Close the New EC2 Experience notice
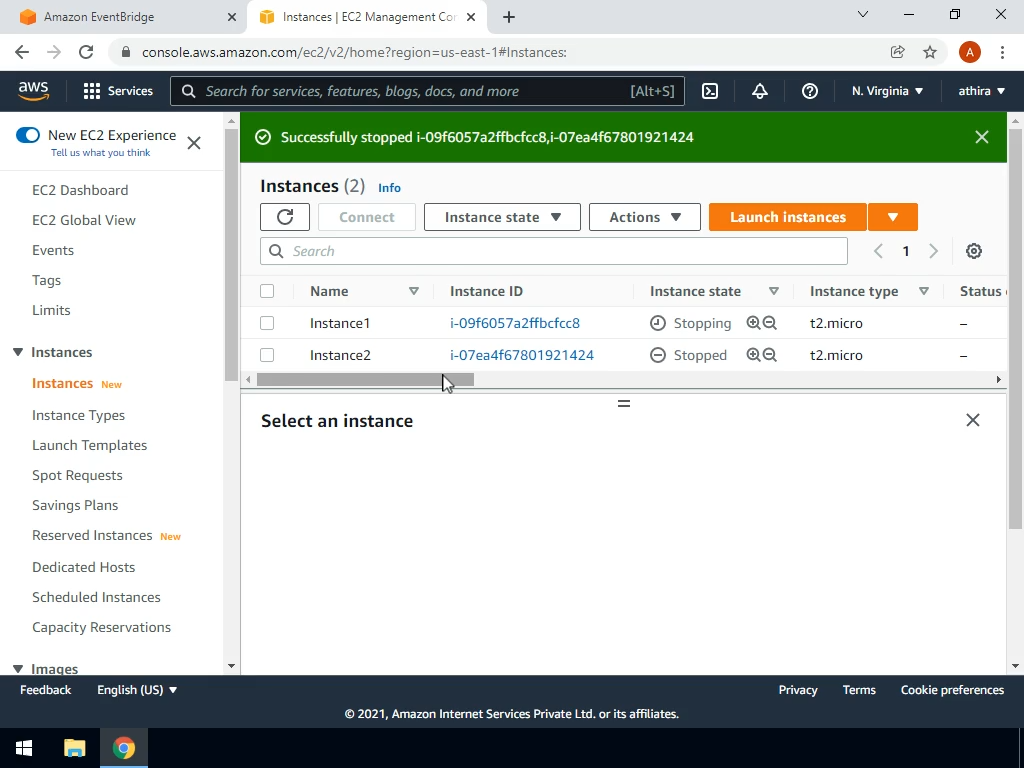1024x768 pixels. point(194,143)
